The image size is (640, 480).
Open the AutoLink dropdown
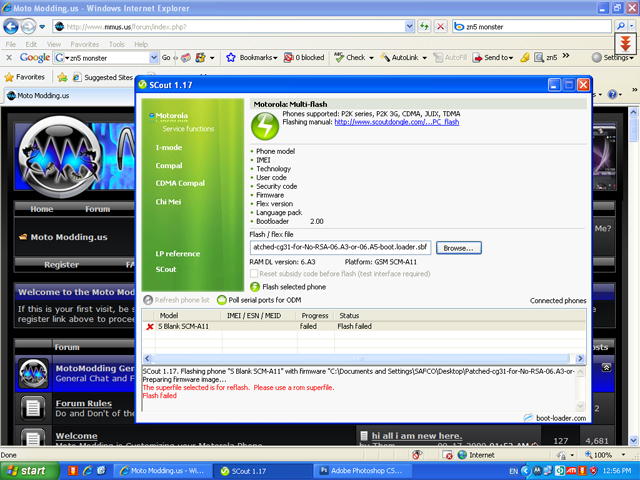coord(425,58)
